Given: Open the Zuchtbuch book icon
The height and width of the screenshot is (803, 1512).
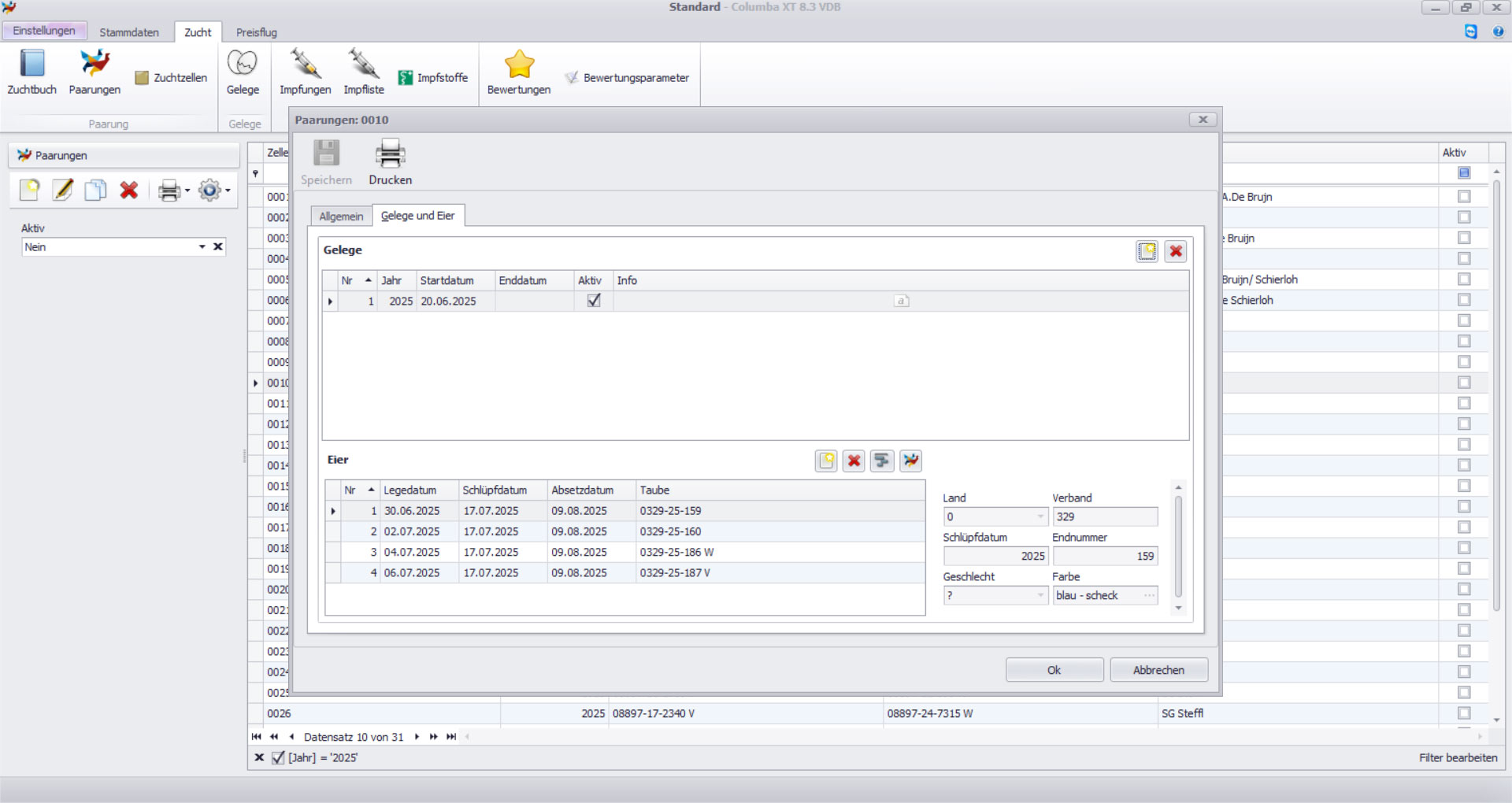Looking at the screenshot, I should coord(32,65).
